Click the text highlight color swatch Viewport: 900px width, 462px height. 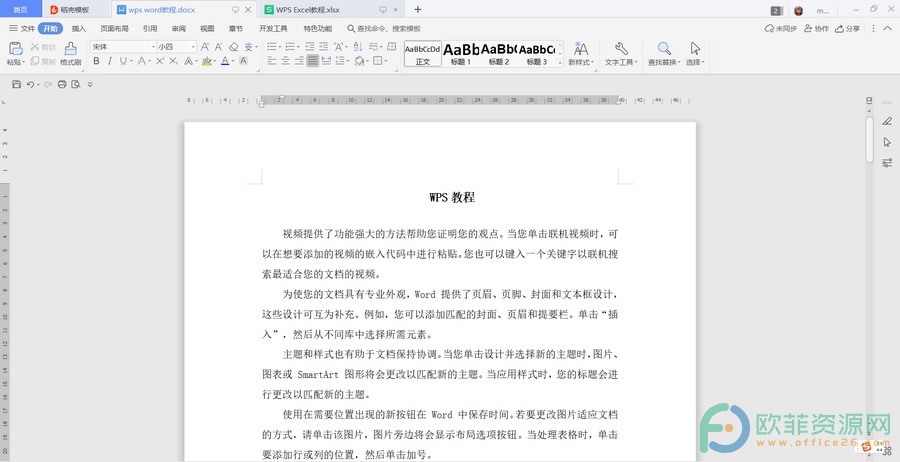(x=207, y=60)
